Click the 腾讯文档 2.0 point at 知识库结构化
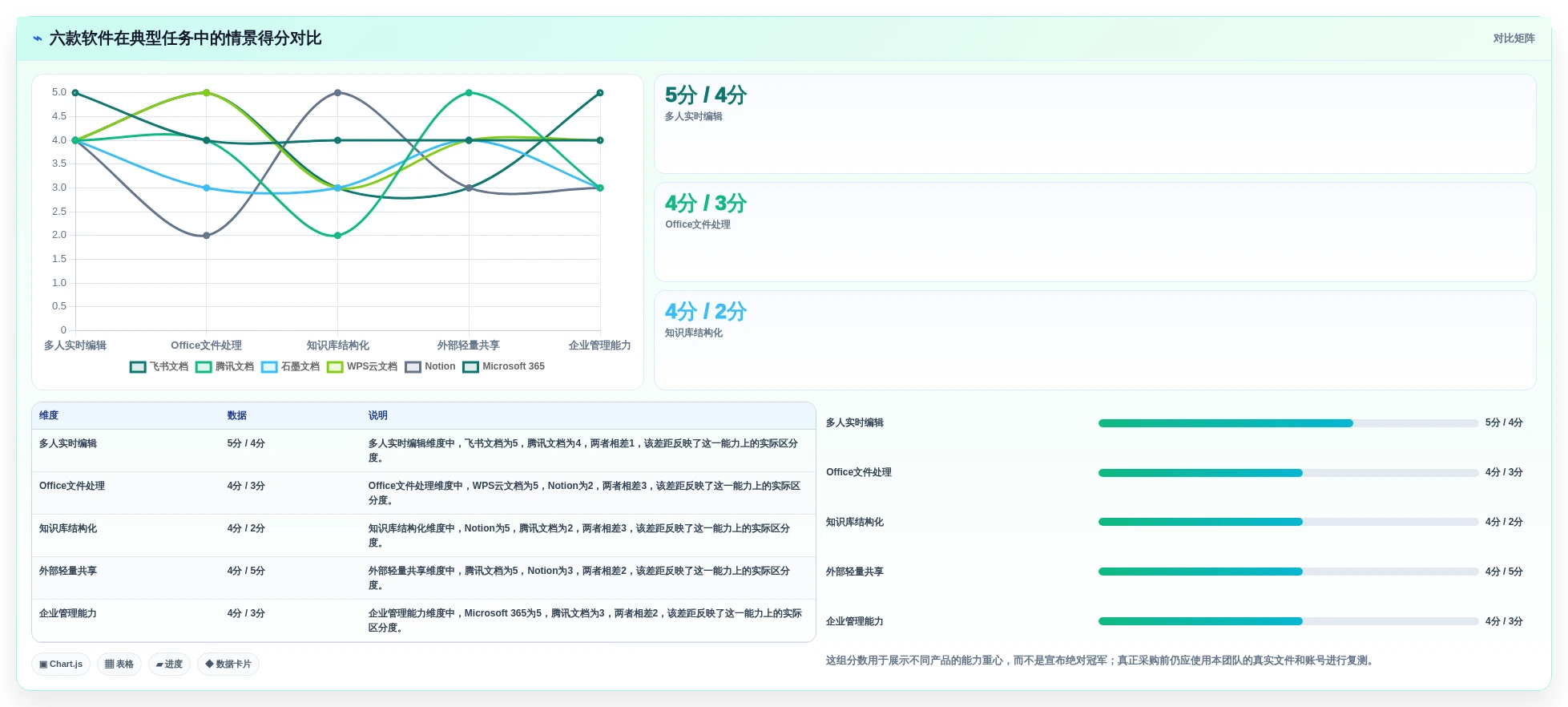The width and height of the screenshot is (1568, 707). point(337,236)
